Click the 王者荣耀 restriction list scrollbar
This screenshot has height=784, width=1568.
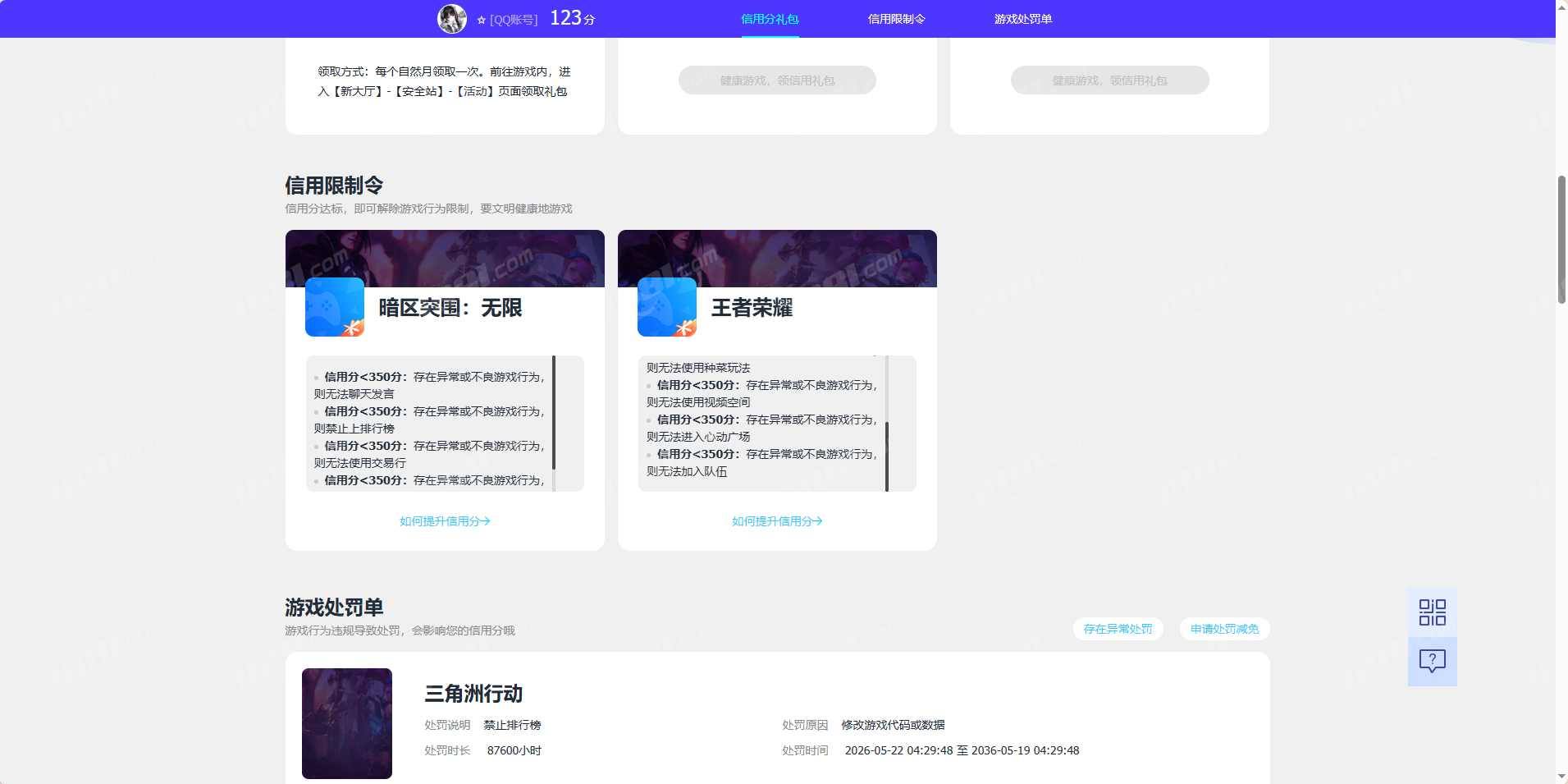click(x=887, y=456)
